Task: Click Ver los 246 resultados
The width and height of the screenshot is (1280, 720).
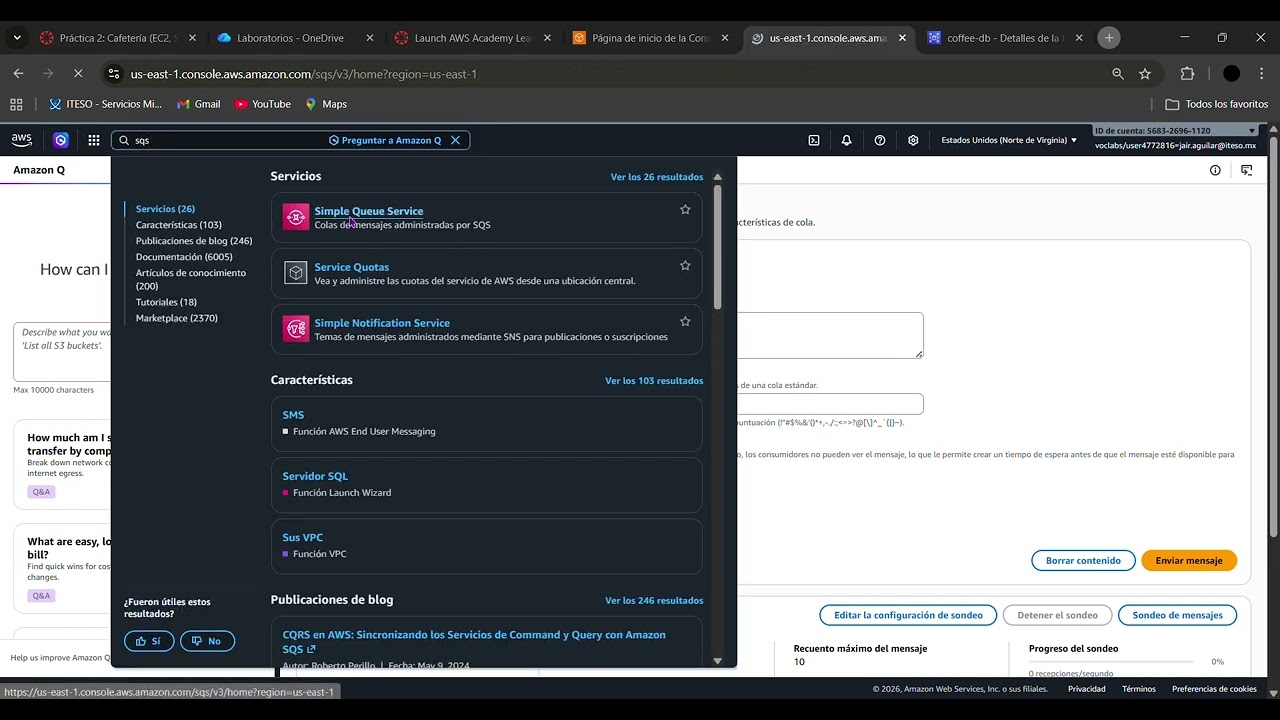Action: [x=654, y=601]
